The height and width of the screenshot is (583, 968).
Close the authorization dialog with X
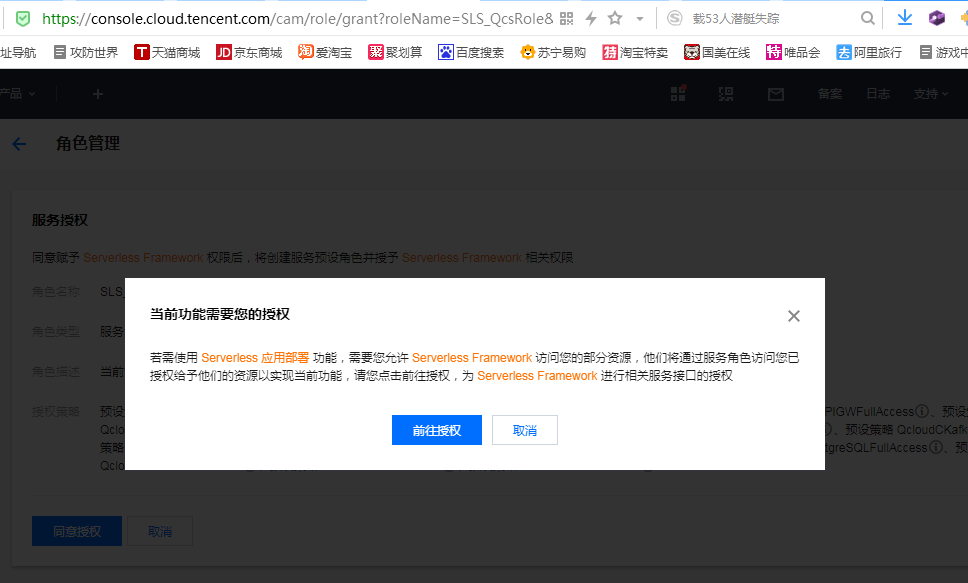(794, 316)
